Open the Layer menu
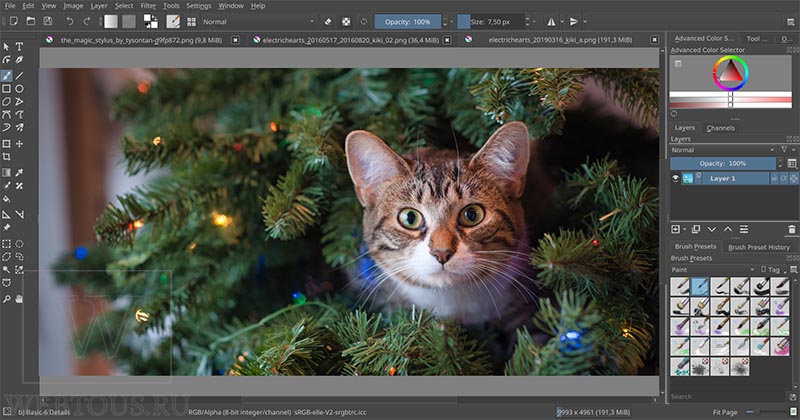 click(x=99, y=6)
